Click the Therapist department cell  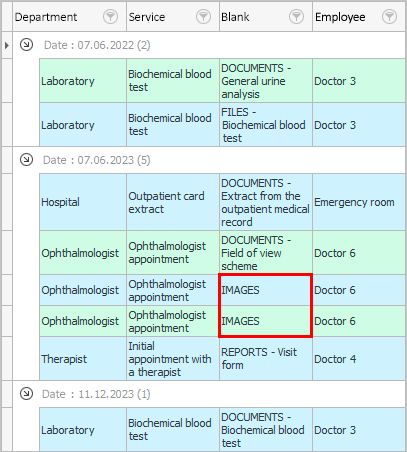pyautogui.click(x=83, y=359)
